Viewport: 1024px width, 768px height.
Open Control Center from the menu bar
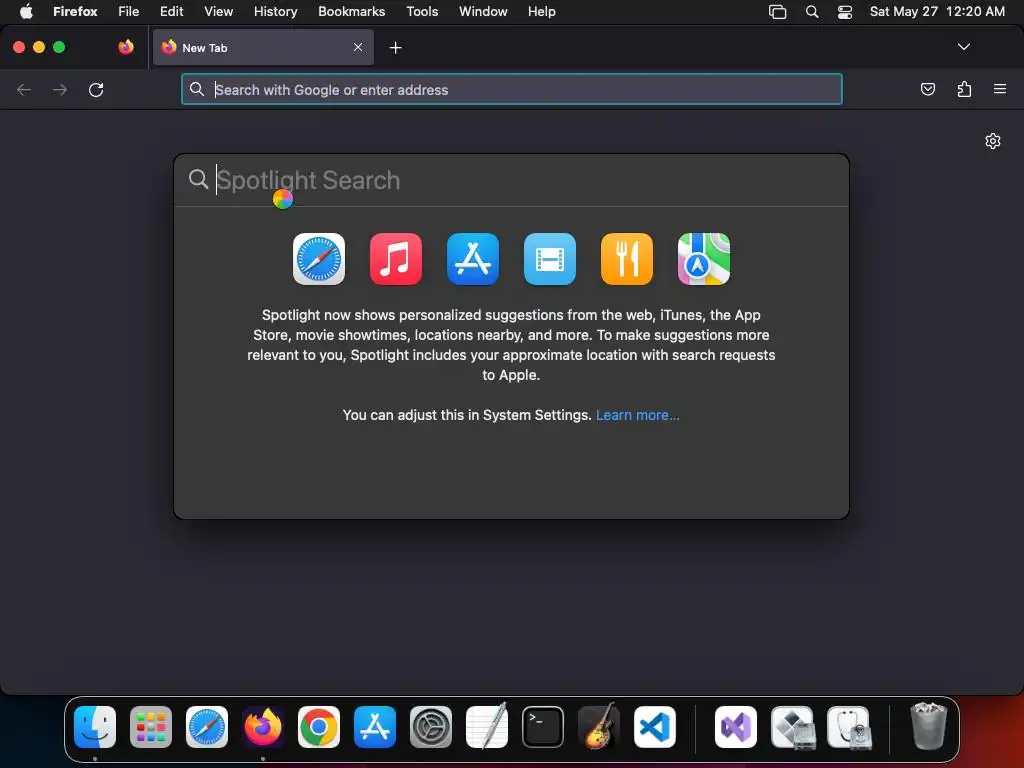[x=844, y=12]
